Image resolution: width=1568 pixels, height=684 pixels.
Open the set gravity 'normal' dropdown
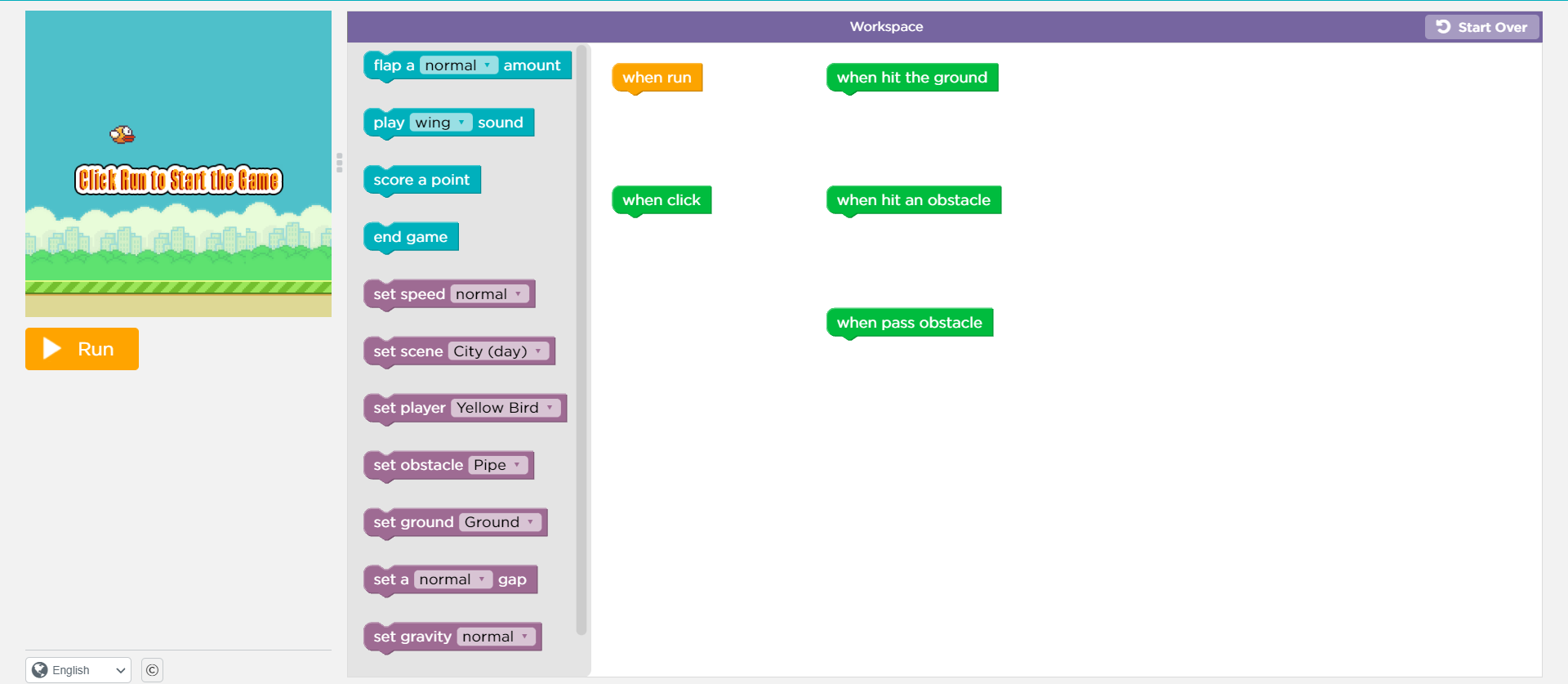point(496,637)
